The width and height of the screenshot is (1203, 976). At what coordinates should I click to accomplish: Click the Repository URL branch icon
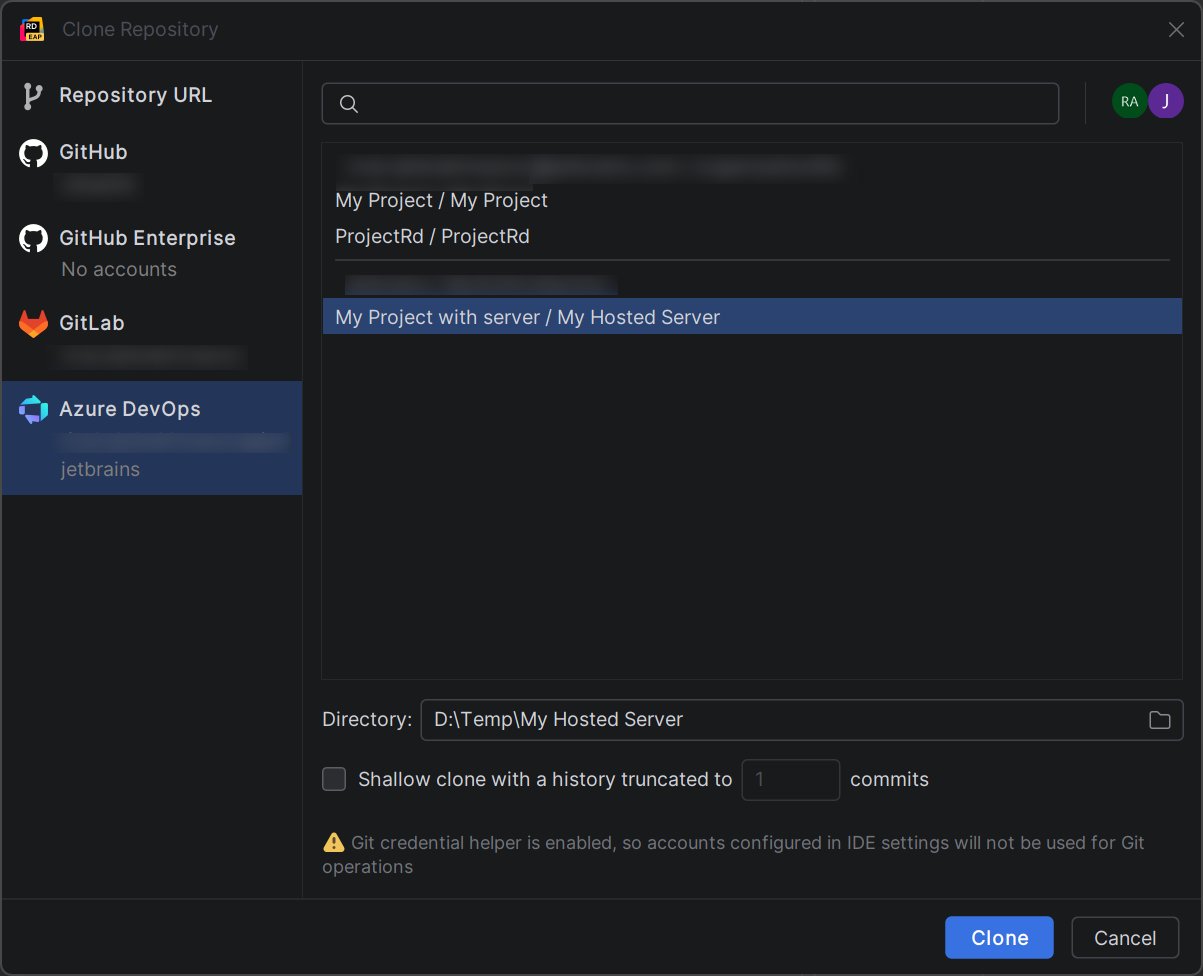click(32, 96)
